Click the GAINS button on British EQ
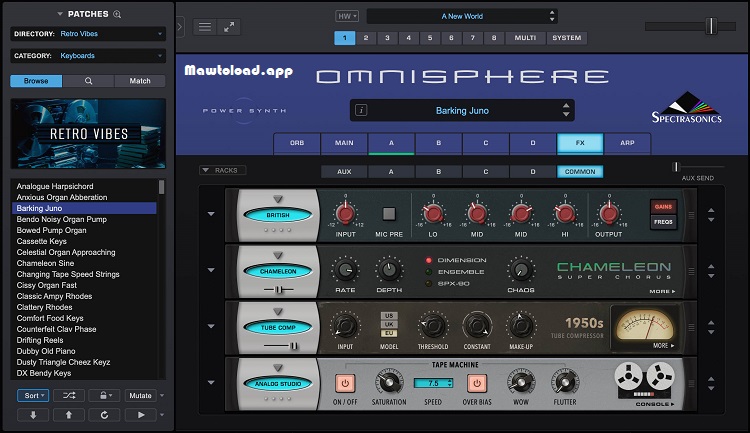The height and width of the screenshot is (433, 750). 663,207
